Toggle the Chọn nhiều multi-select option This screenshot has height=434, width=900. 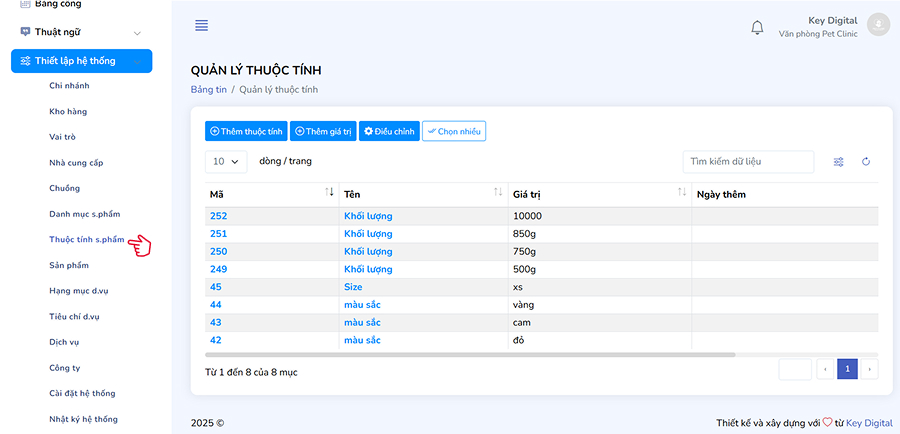pos(454,131)
